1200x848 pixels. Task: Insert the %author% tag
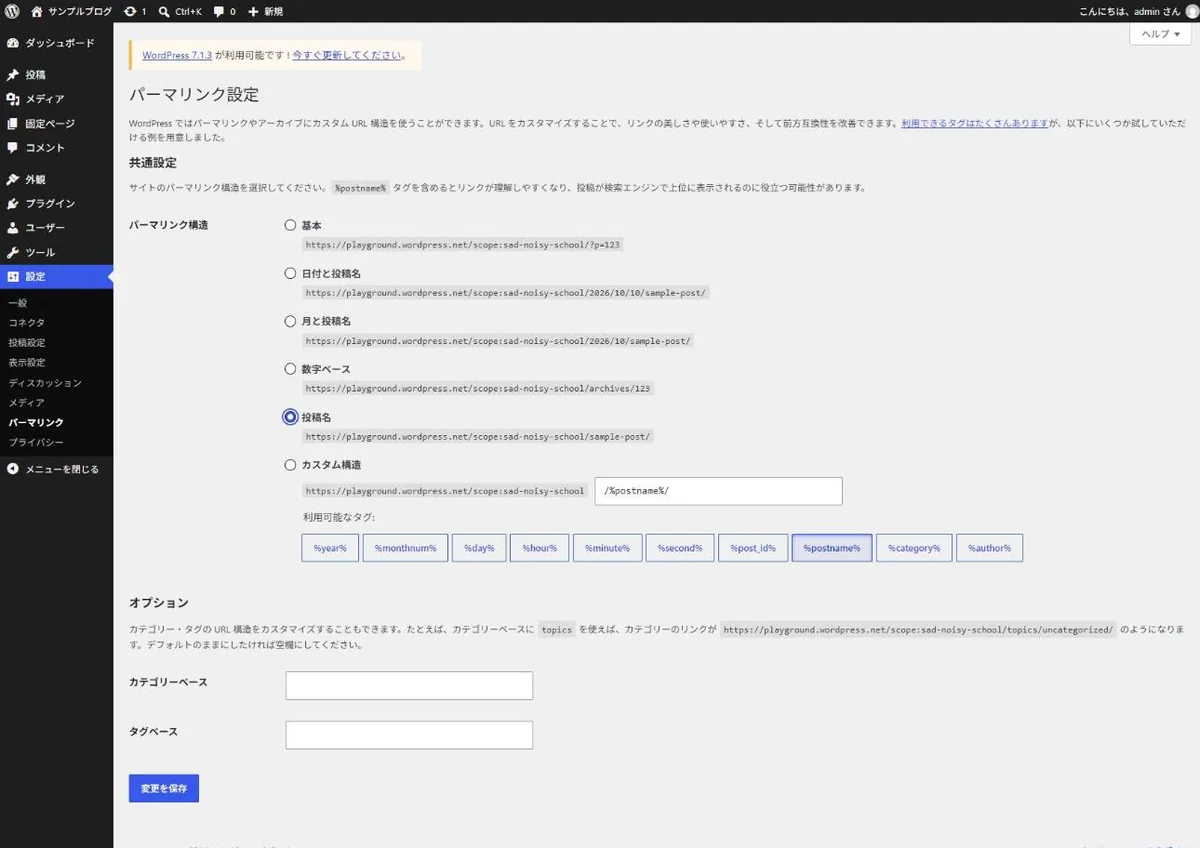click(989, 548)
